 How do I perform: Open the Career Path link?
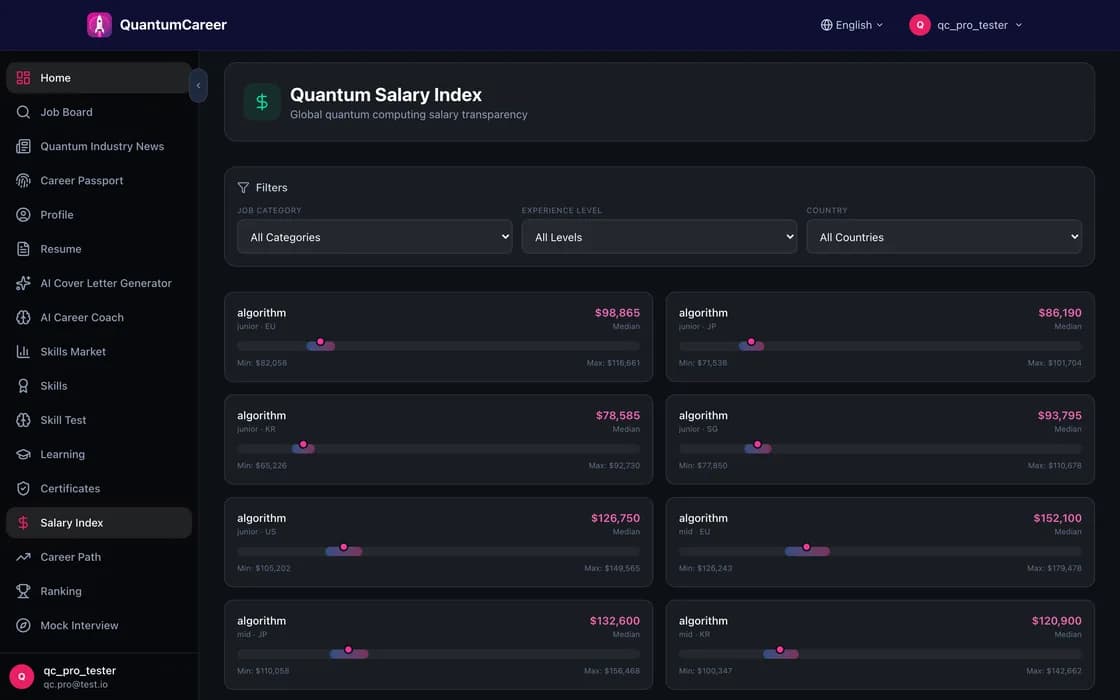(99, 557)
